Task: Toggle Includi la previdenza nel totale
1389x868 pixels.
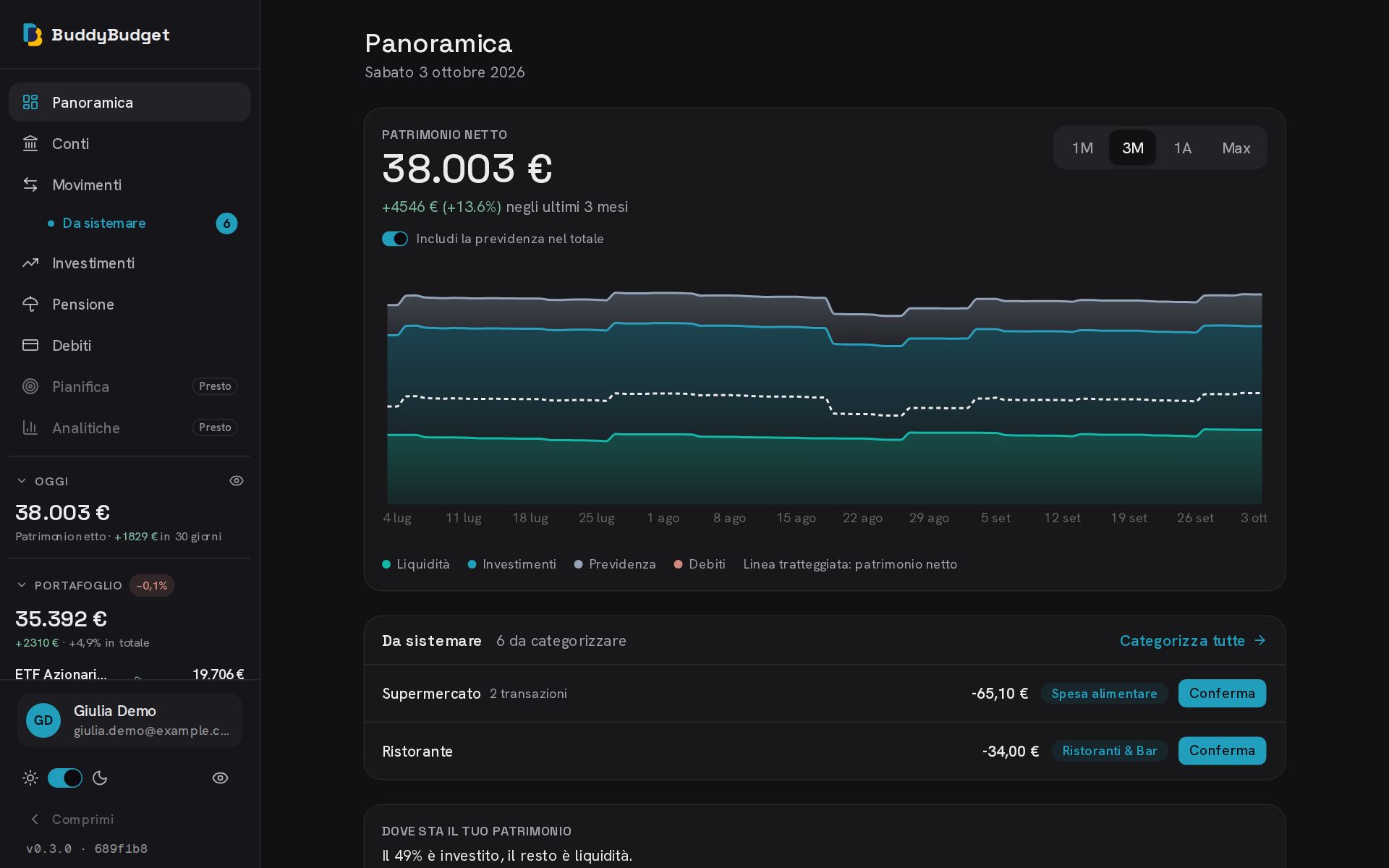Action: pos(395,239)
